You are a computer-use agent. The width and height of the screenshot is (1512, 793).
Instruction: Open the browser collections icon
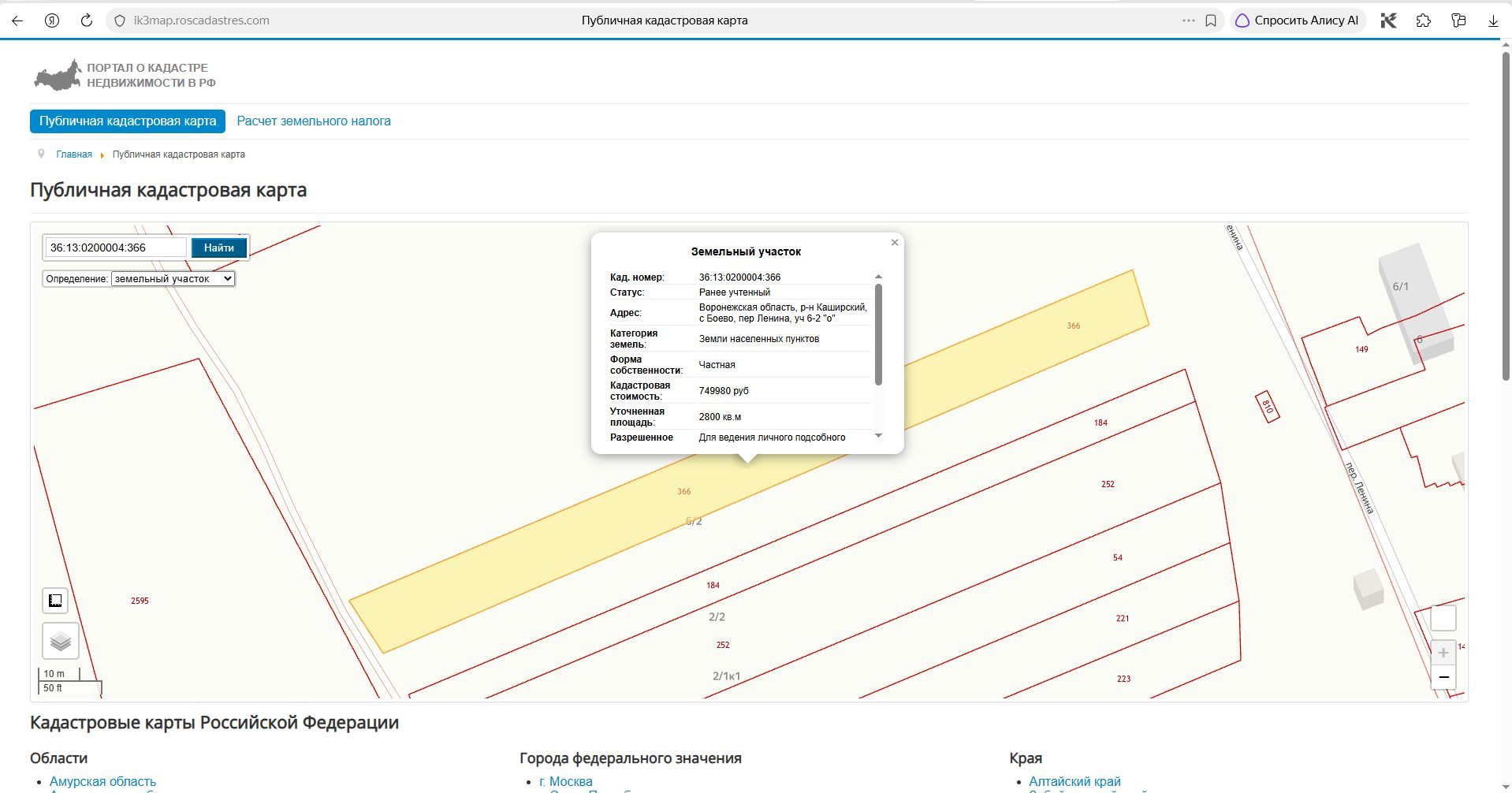pyautogui.click(x=1458, y=20)
